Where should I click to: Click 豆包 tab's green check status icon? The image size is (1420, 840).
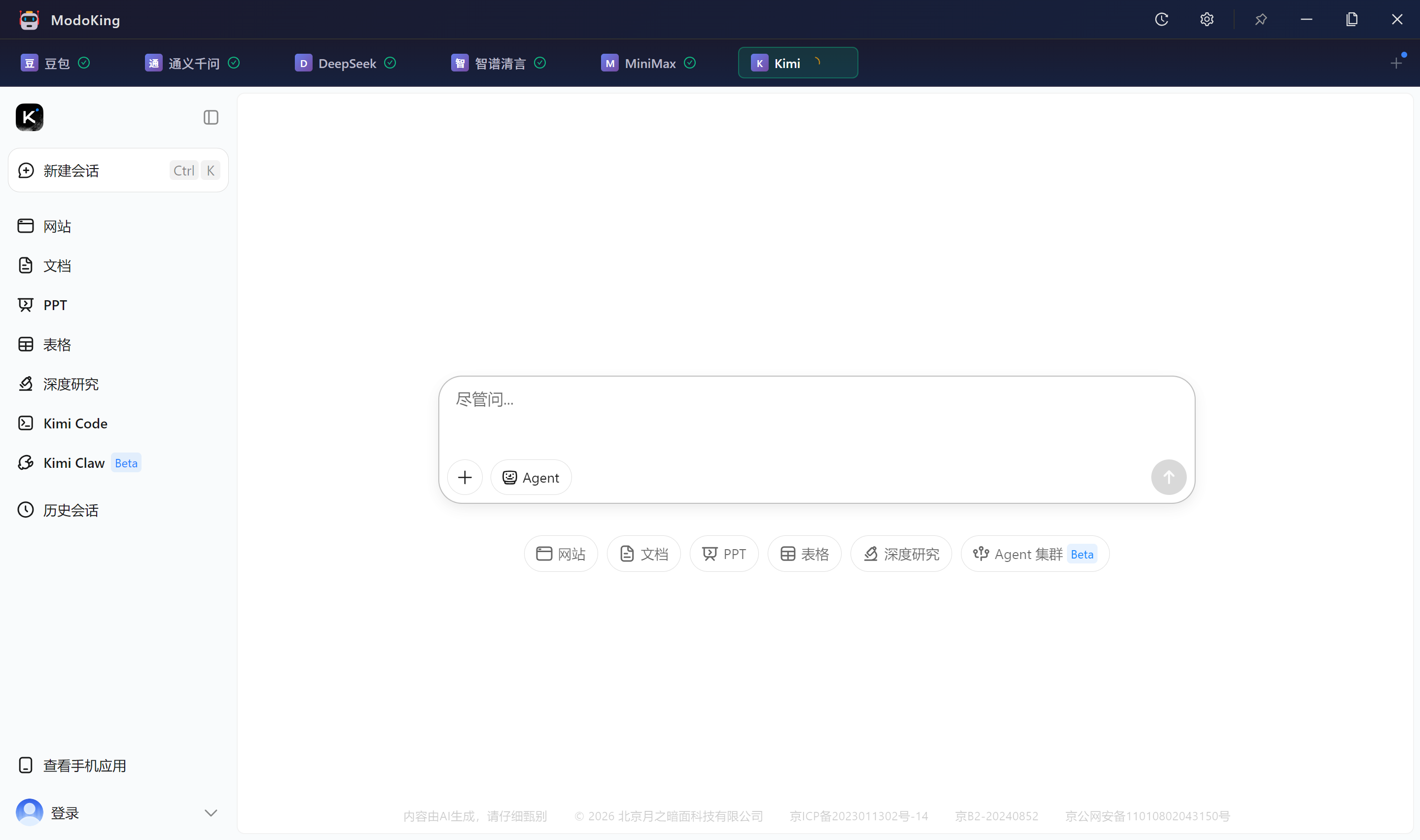[x=84, y=63]
